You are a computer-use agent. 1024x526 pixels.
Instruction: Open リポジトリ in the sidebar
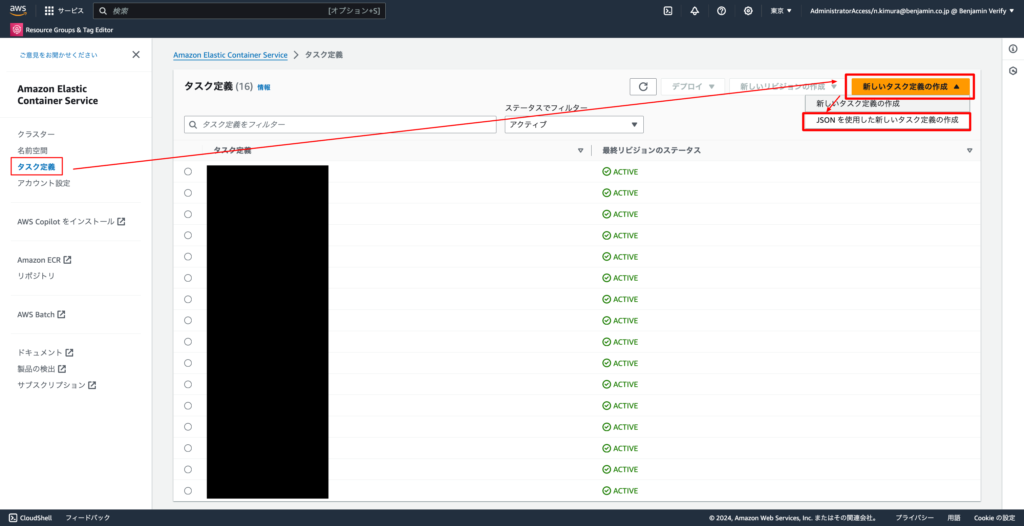pos(36,276)
